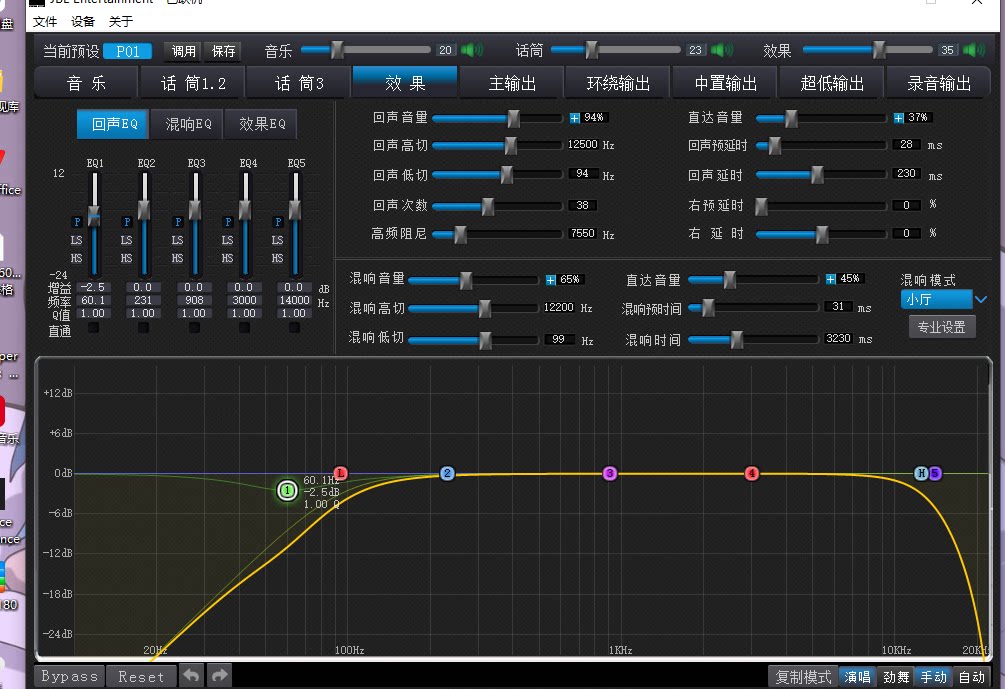Open the P01 current preset selector
Viewport: 1005px width, 689px height.
(x=127, y=51)
